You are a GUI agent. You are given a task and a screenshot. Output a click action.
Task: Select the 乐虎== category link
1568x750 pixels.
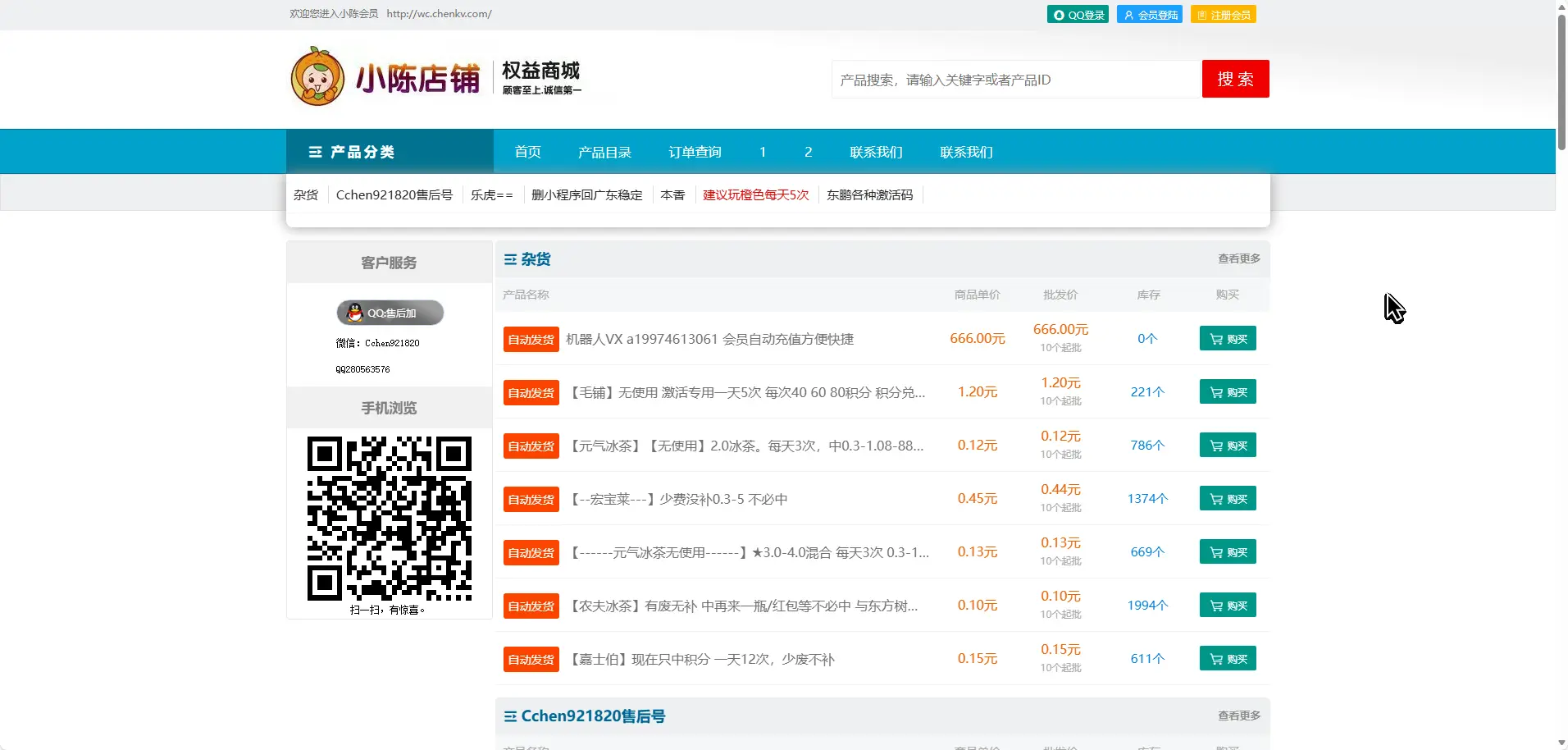[490, 195]
